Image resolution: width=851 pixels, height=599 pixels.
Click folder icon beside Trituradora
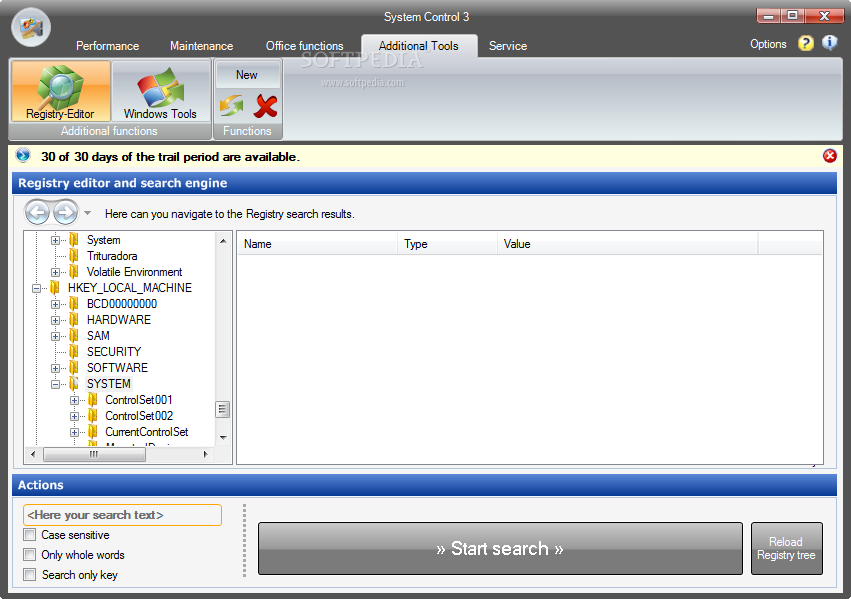click(74, 256)
